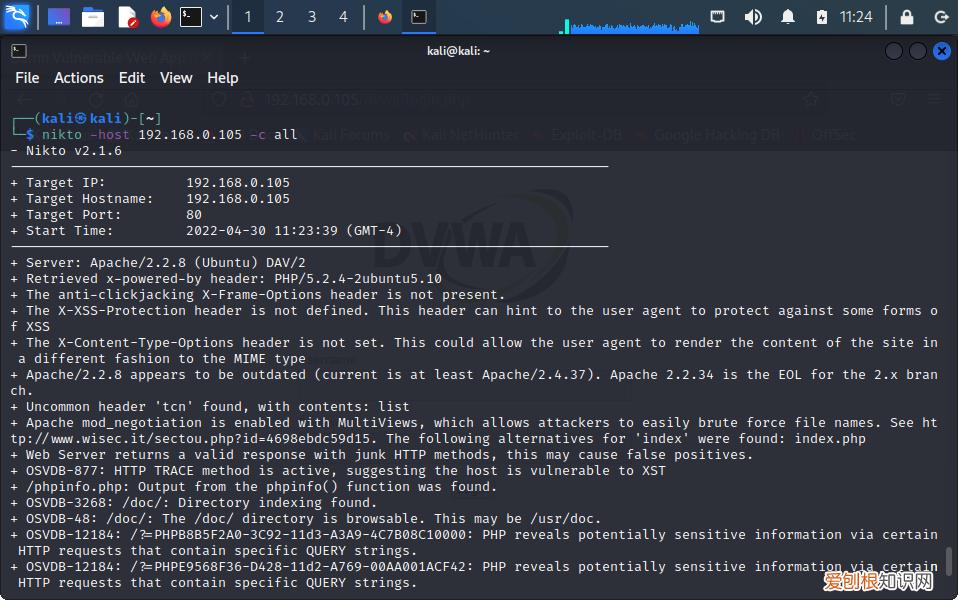958x600 pixels.
Task: Switch to Firefox window in taskbar
Action: point(385,17)
